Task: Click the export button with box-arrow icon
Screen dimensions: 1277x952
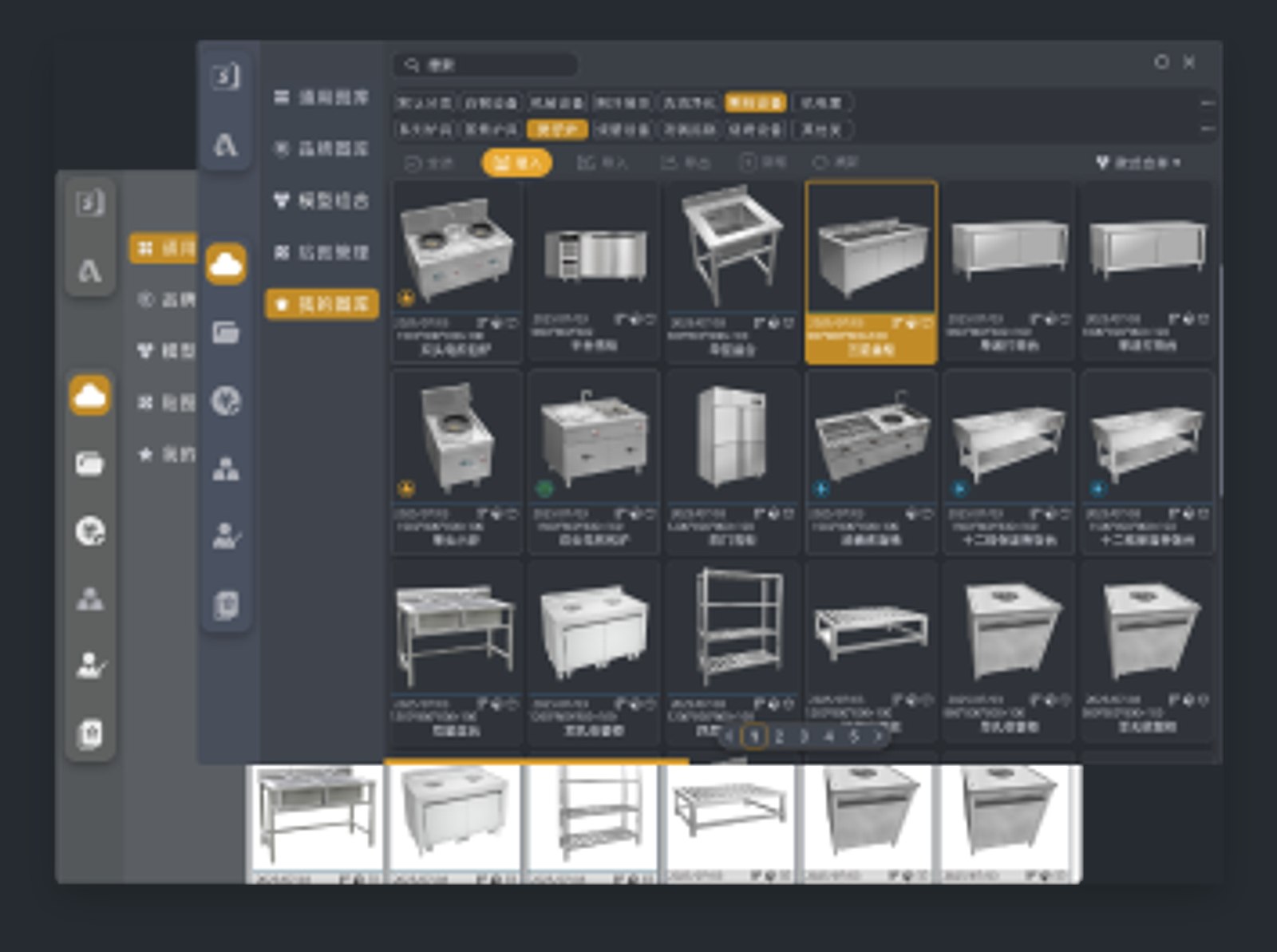Action: coord(685,163)
